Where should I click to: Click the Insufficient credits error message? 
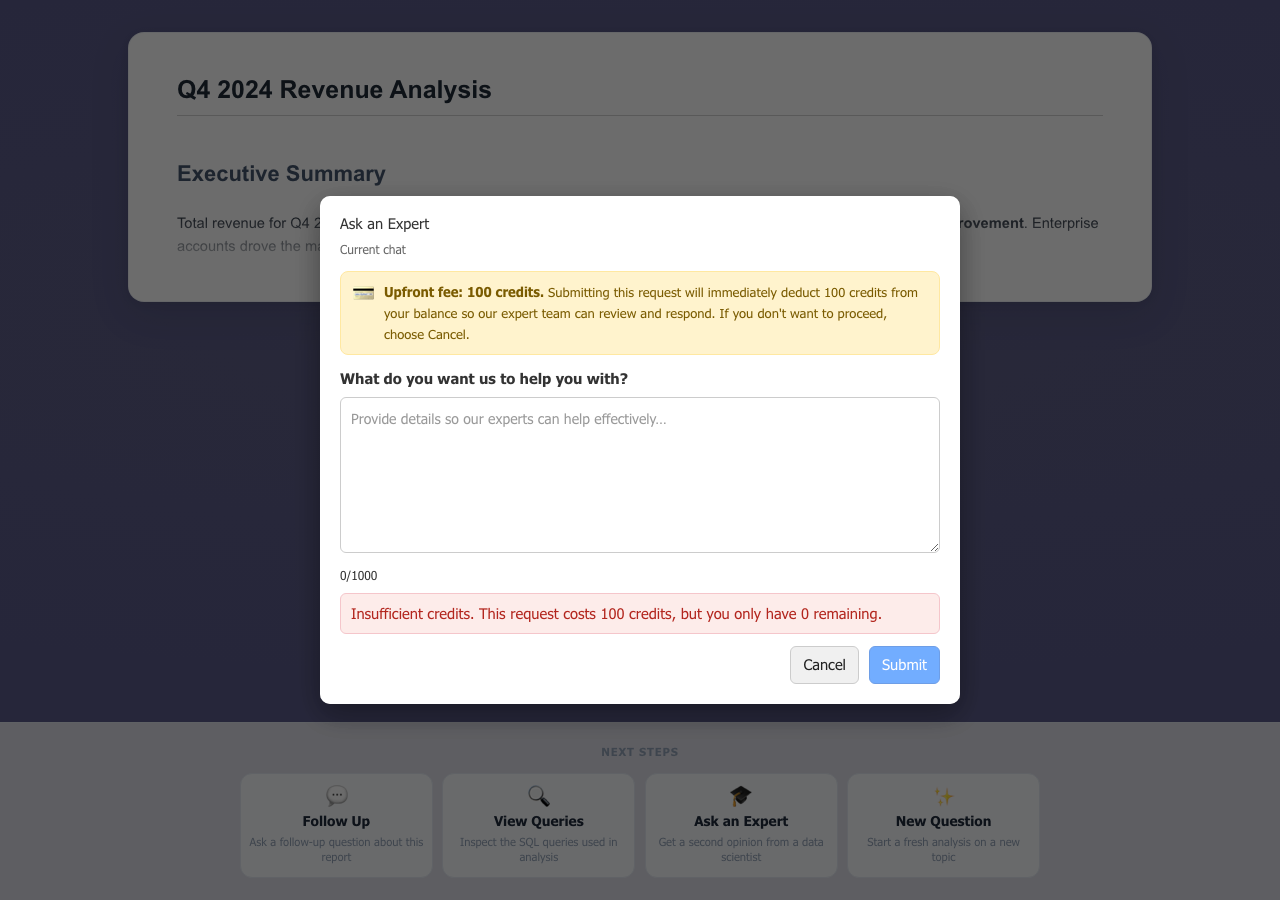click(x=616, y=614)
